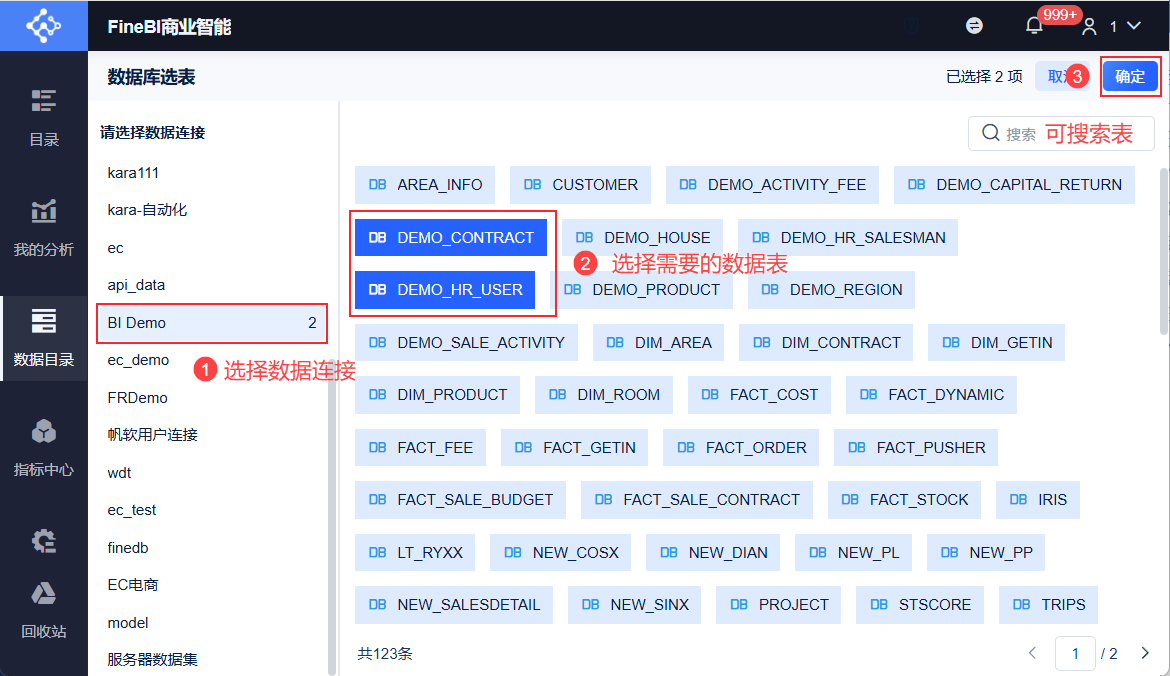Click the search magnifier icon

pyautogui.click(x=990, y=133)
